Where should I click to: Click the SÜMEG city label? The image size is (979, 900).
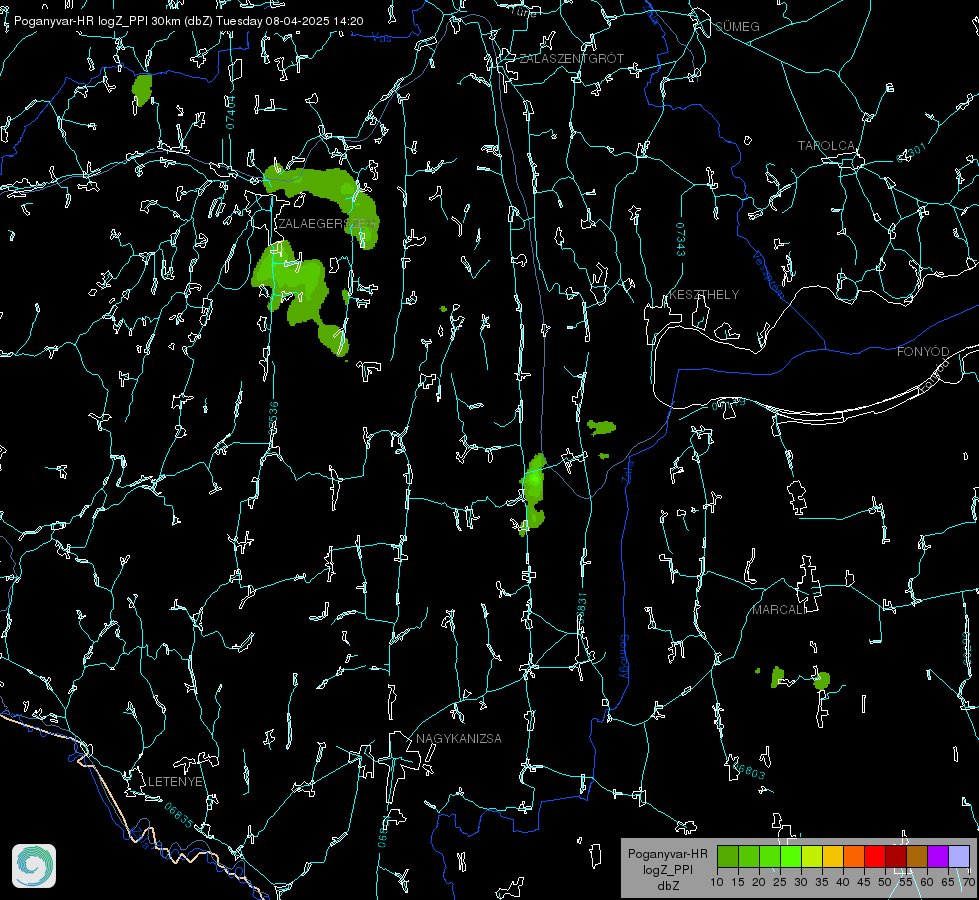(x=737, y=27)
